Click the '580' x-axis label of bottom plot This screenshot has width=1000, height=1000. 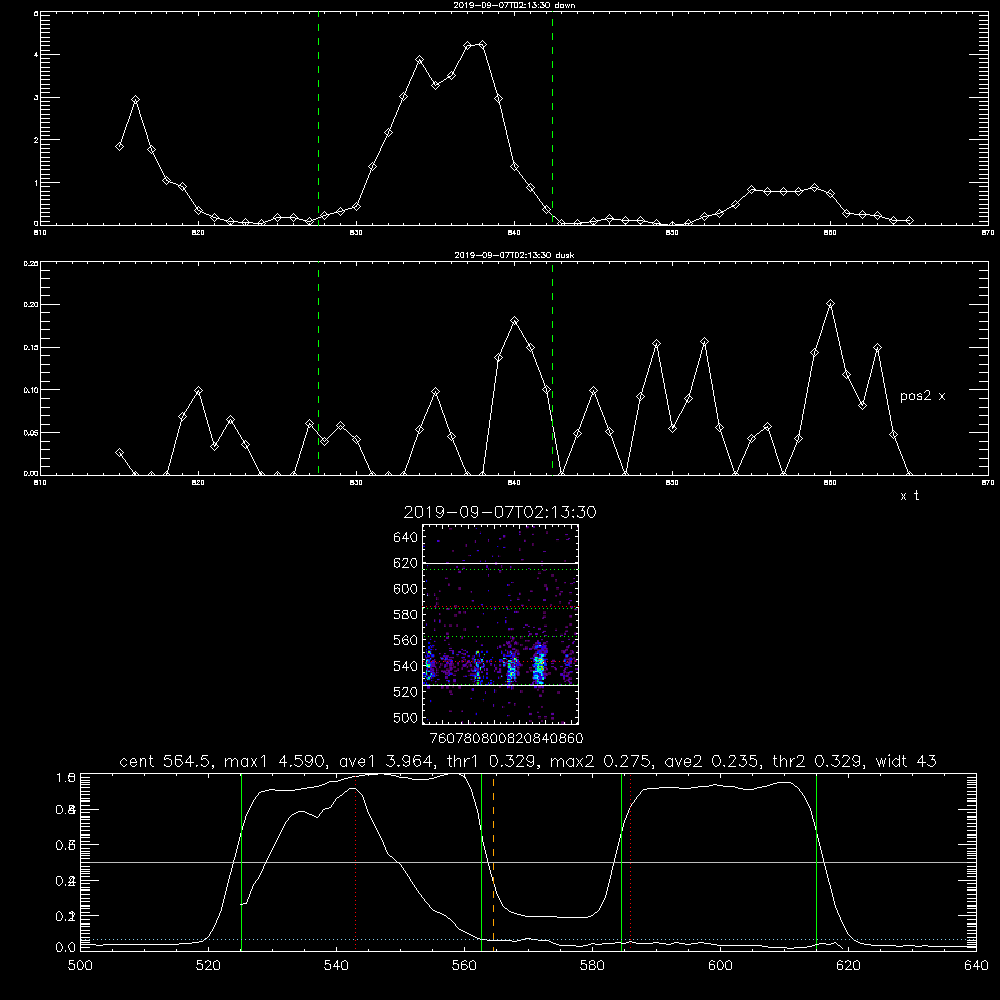point(592,966)
